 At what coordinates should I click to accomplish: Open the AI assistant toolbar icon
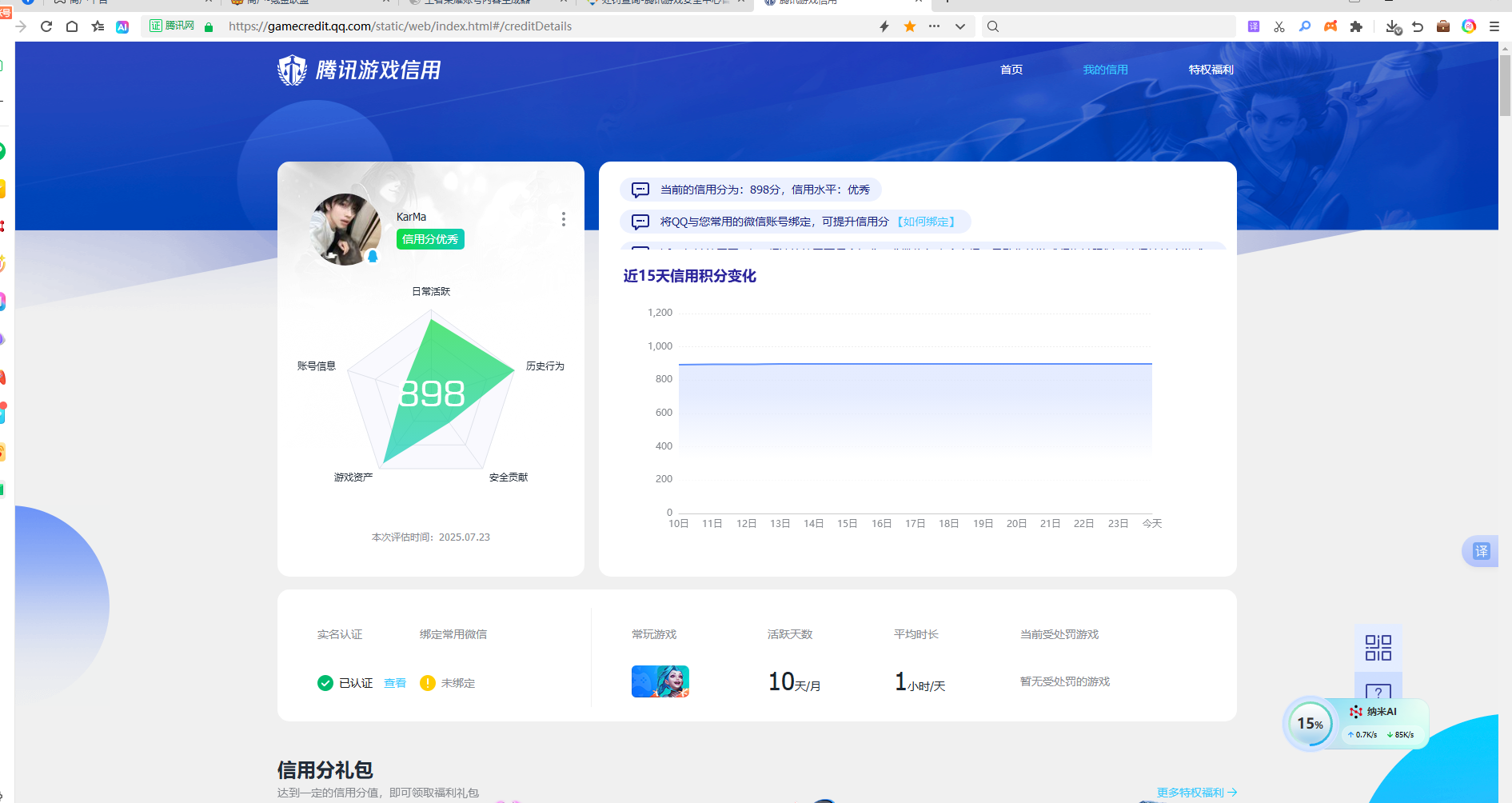tap(122, 26)
